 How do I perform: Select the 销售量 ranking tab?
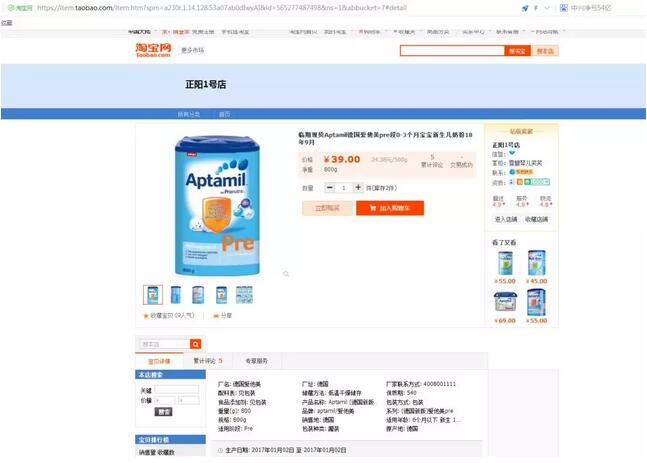pyautogui.click(x=148, y=452)
